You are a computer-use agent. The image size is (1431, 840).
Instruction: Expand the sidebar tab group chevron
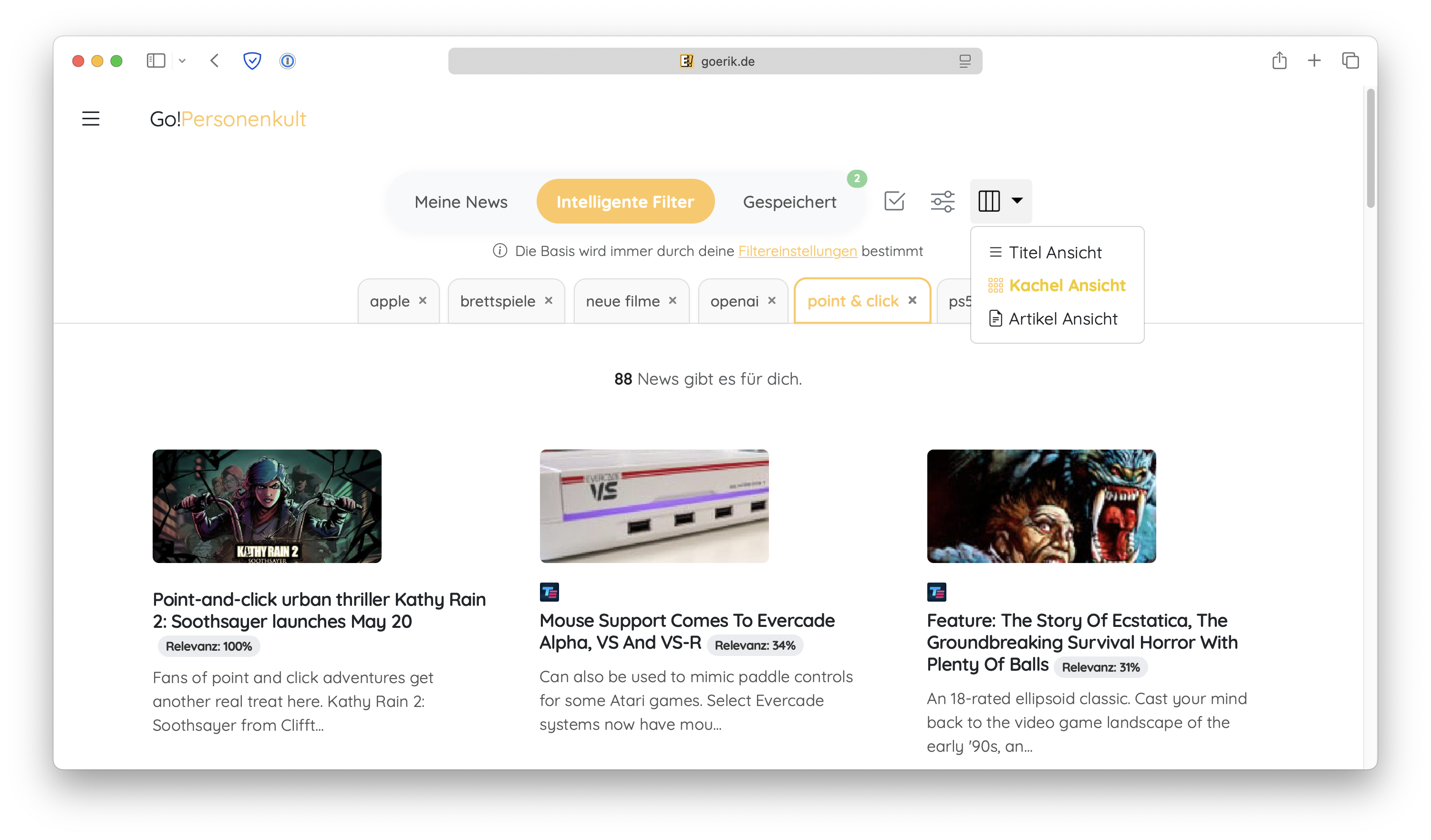coord(182,61)
